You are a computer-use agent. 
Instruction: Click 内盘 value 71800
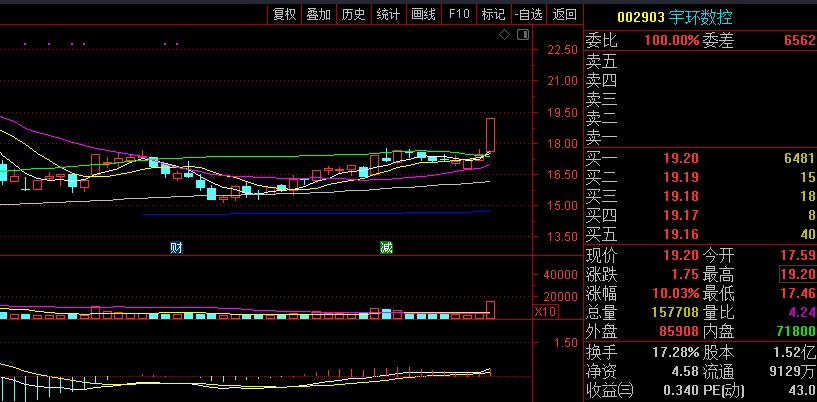coord(797,331)
